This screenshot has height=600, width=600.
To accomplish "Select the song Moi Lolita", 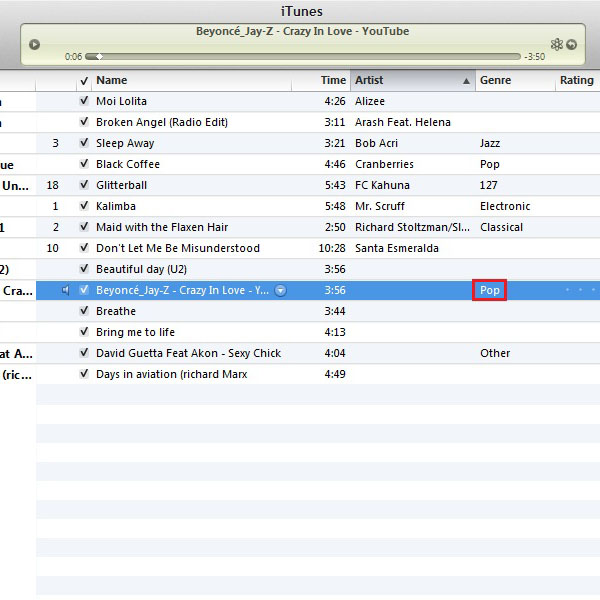I will pyautogui.click(x=121, y=101).
